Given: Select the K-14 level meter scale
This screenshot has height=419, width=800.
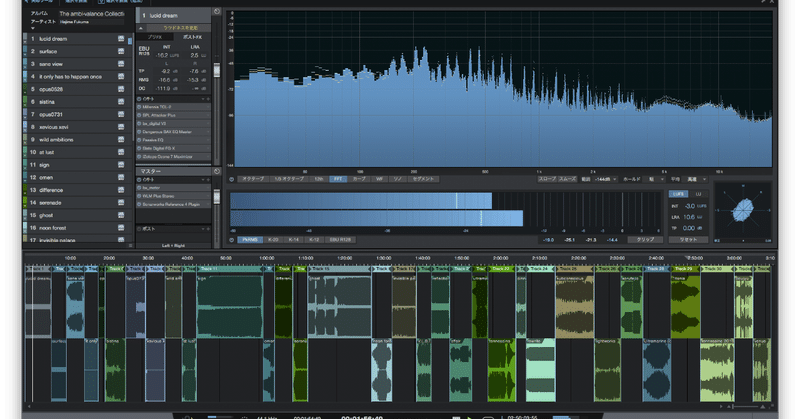Looking at the screenshot, I should pos(293,240).
